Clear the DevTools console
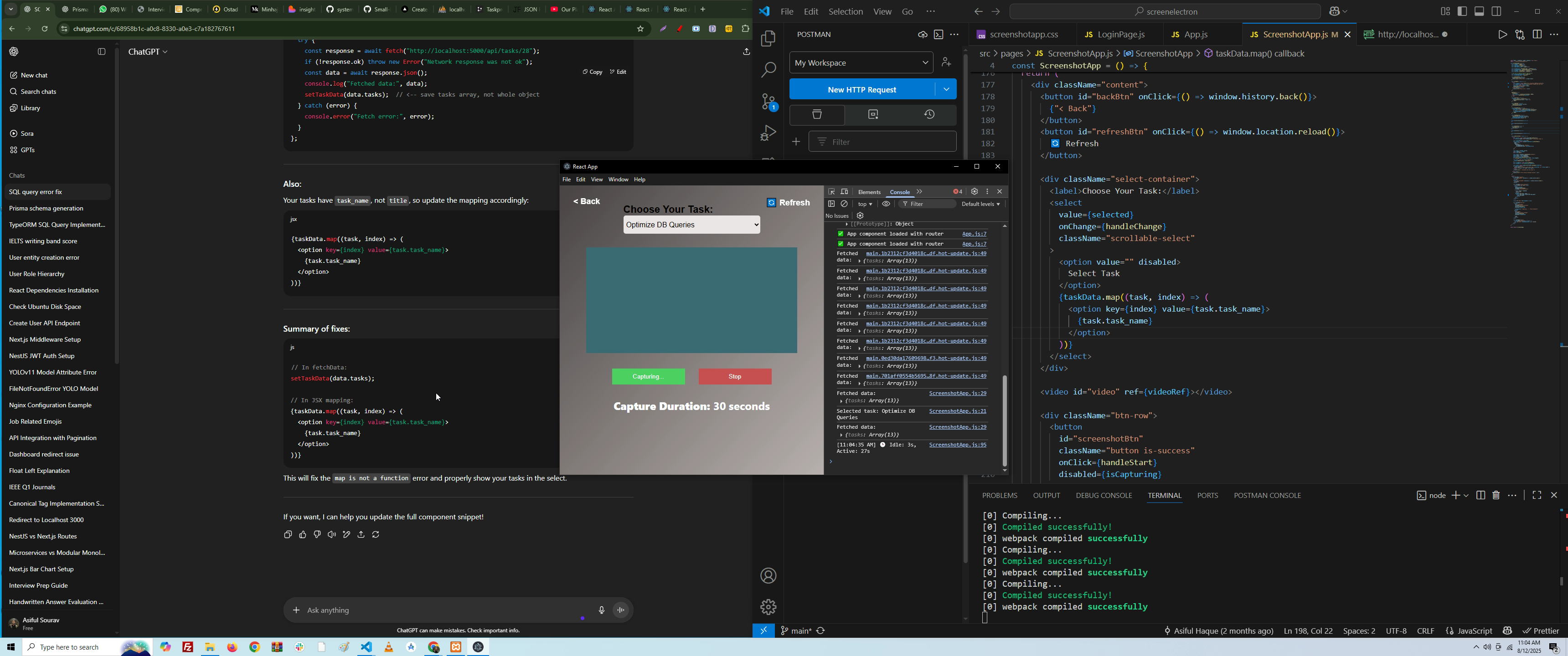Screen dimensions: 1568x656 (845, 204)
